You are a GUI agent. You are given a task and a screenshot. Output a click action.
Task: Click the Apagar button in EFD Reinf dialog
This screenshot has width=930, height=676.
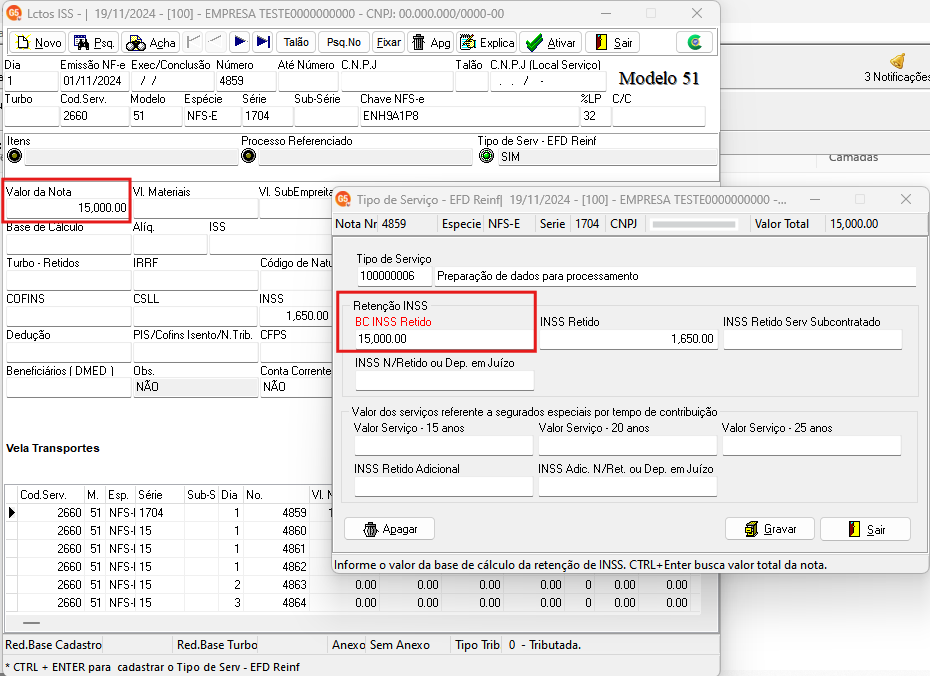(390, 529)
